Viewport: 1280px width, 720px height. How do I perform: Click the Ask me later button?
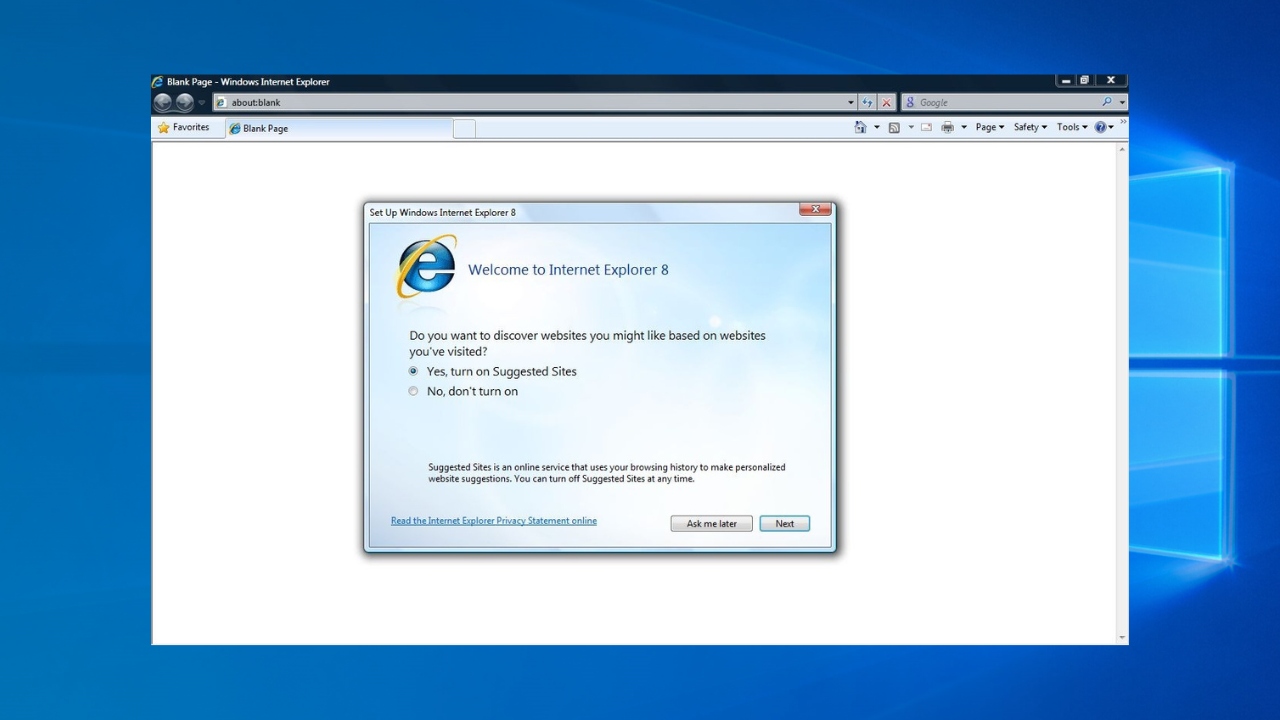click(712, 524)
